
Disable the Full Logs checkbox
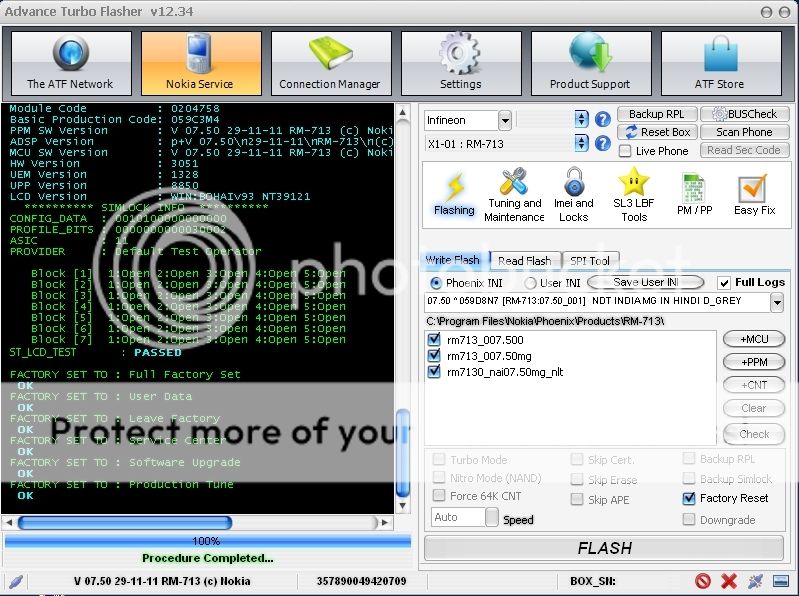[723, 282]
